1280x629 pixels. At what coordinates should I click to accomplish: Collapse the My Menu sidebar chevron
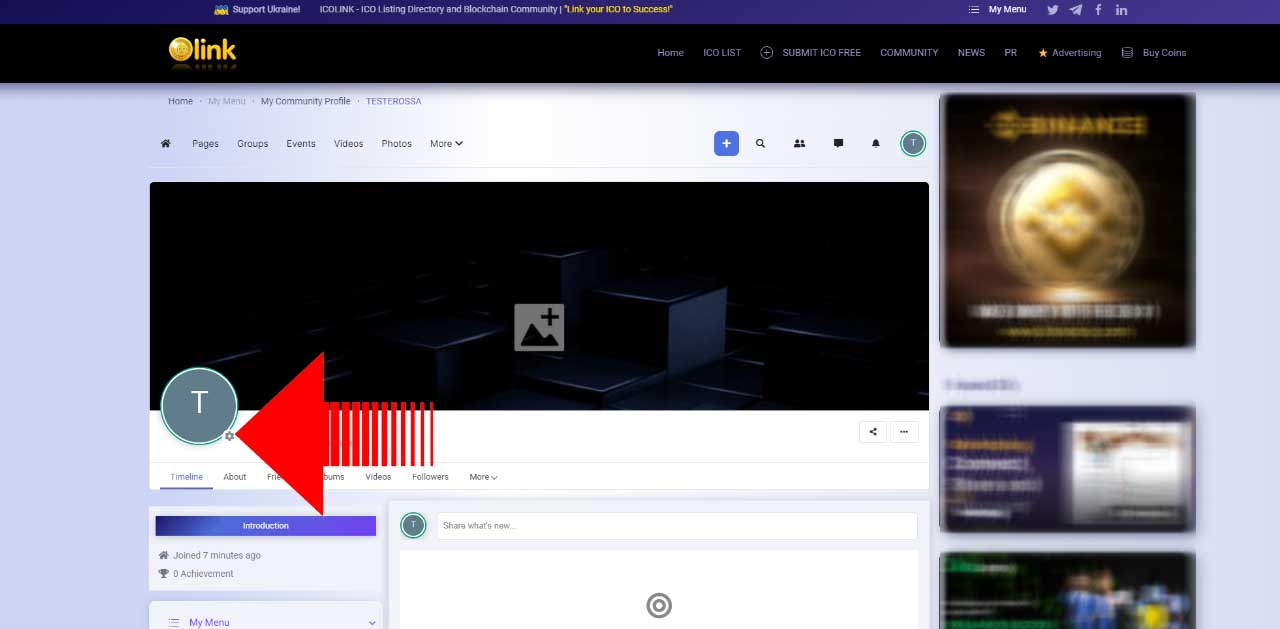tap(372, 622)
